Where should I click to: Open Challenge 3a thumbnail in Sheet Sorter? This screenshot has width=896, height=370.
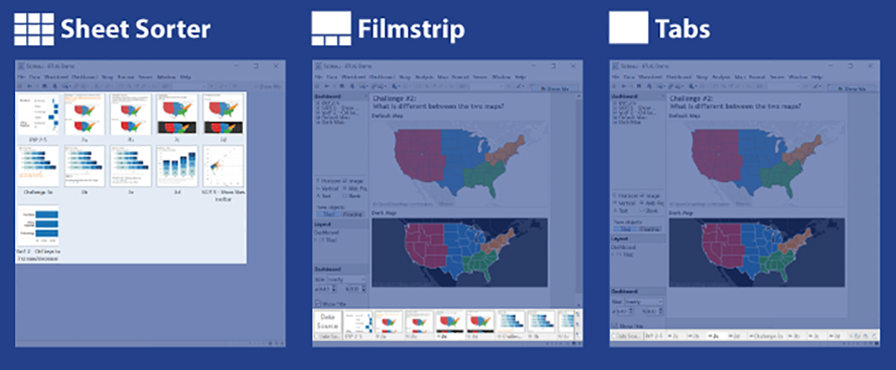pos(38,166)
